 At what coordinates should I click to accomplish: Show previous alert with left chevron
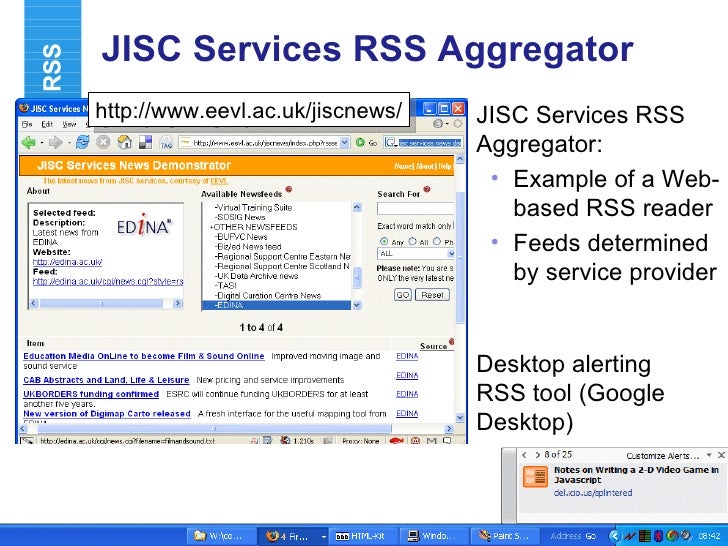tap(524, 455)
